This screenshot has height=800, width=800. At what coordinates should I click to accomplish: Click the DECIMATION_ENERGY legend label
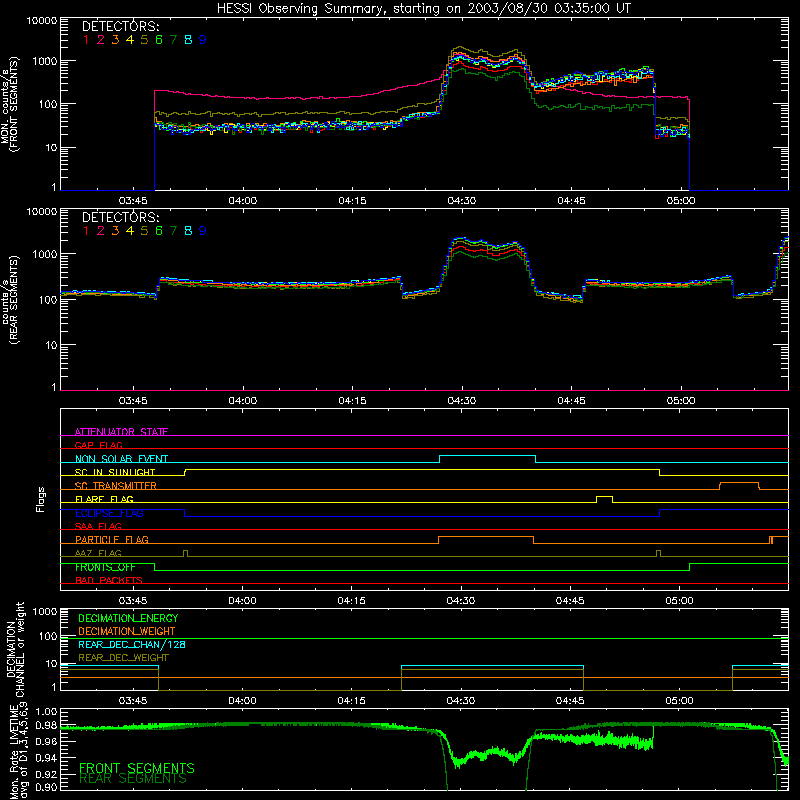[x=128, y=618]
